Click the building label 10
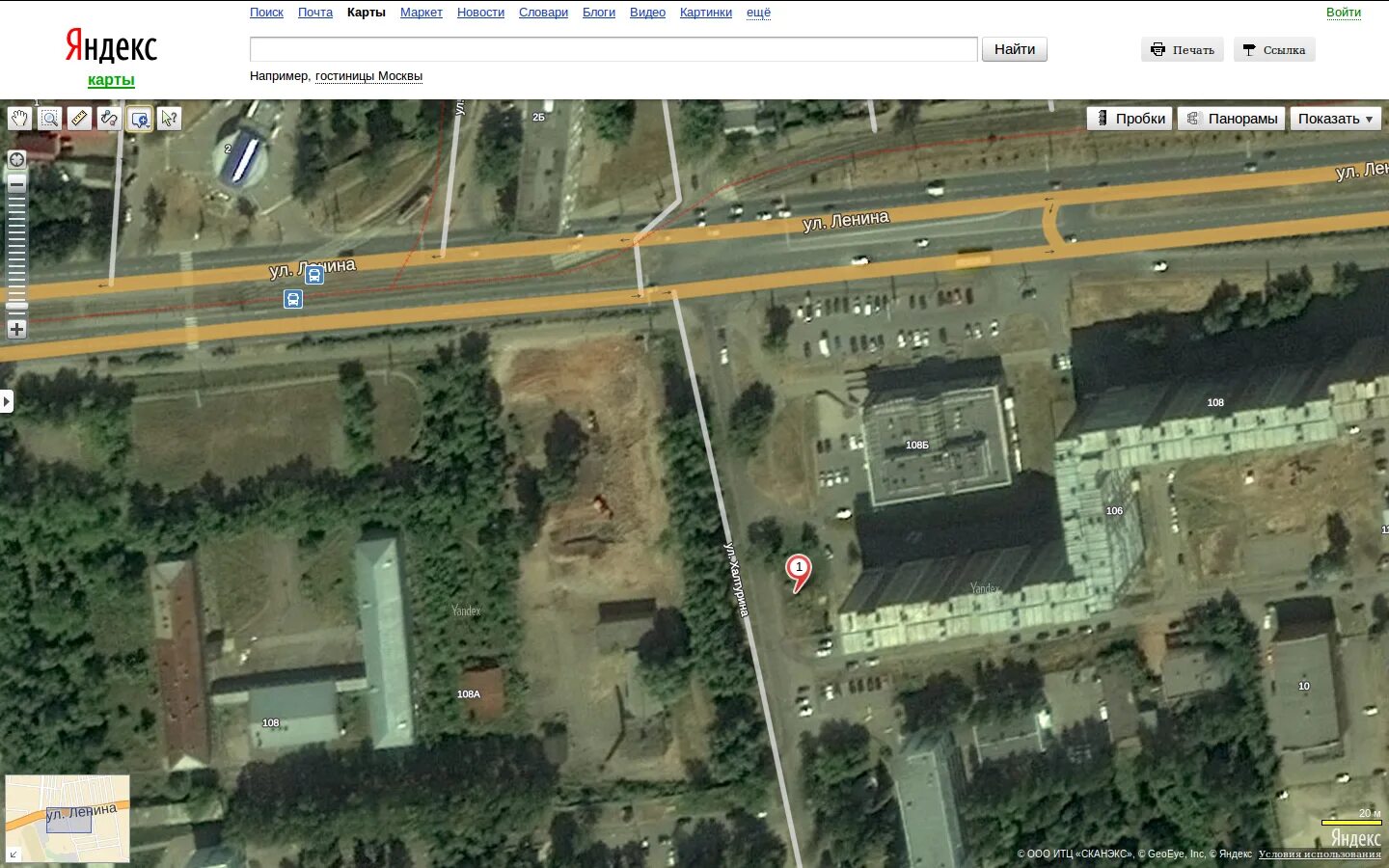The height and width of the screenshot is (868, 1389). (1304, 687)
